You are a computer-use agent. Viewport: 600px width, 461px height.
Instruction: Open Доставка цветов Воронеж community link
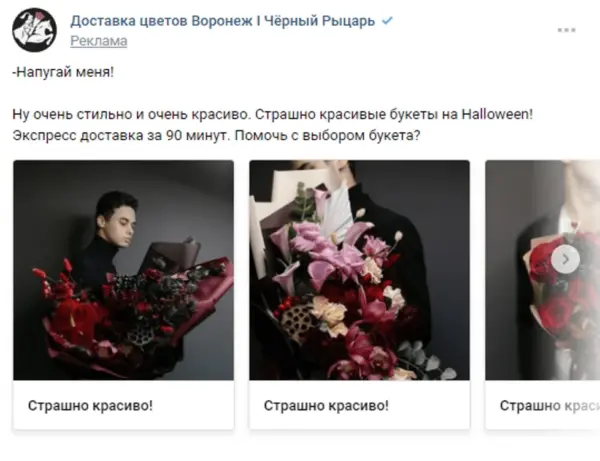pos(222,21)
